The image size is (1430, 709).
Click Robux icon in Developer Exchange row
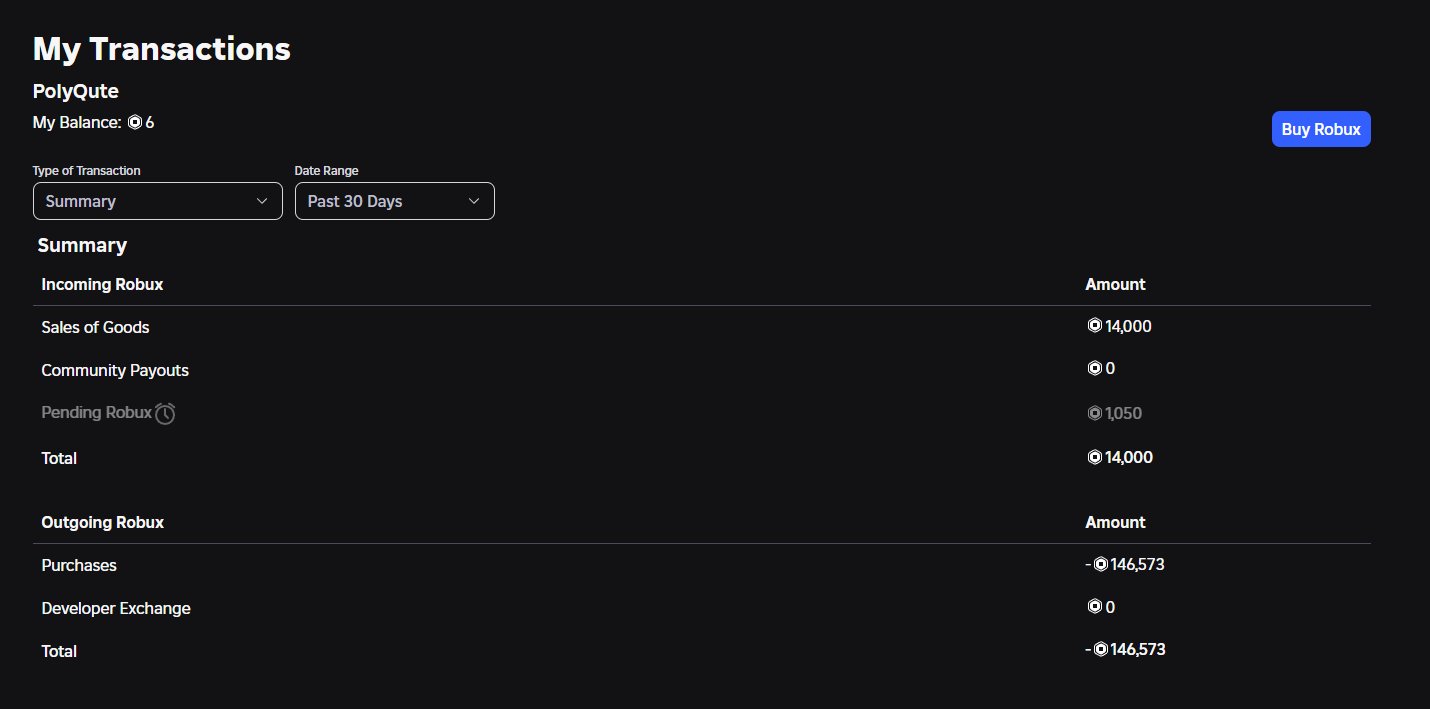(x=1094, y=607)
